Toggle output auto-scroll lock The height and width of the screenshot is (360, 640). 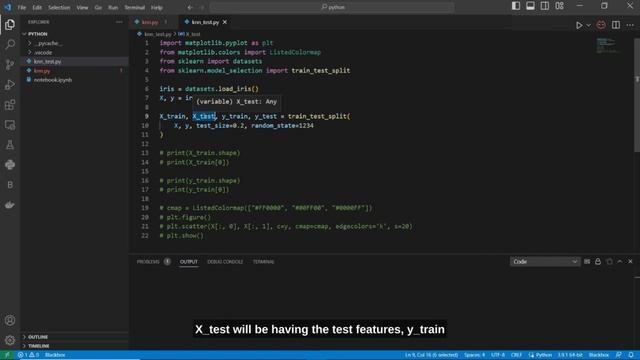pyautogui.click(x=598, y=262)
